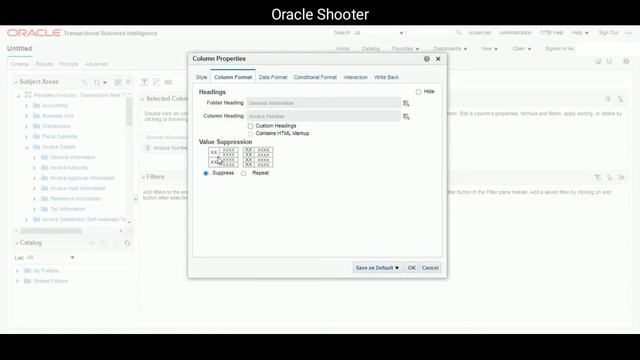The width and height of the screenshot is (640, 360).
Task: Click the search icon in Subject Areas
Action: [x=84, y=82]
